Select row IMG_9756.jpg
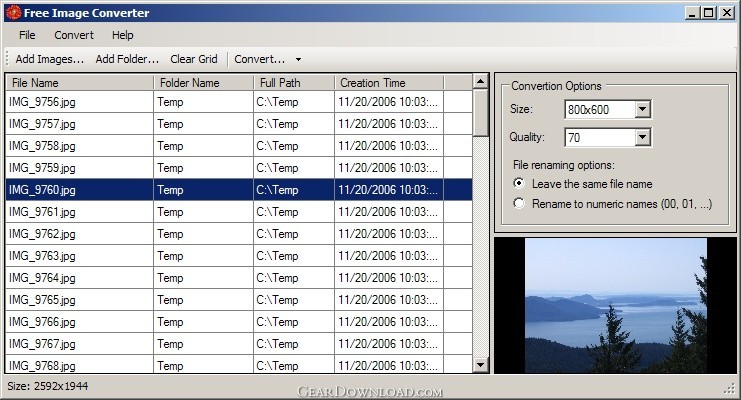Screen dimensions: 741x400 (239, 102)
